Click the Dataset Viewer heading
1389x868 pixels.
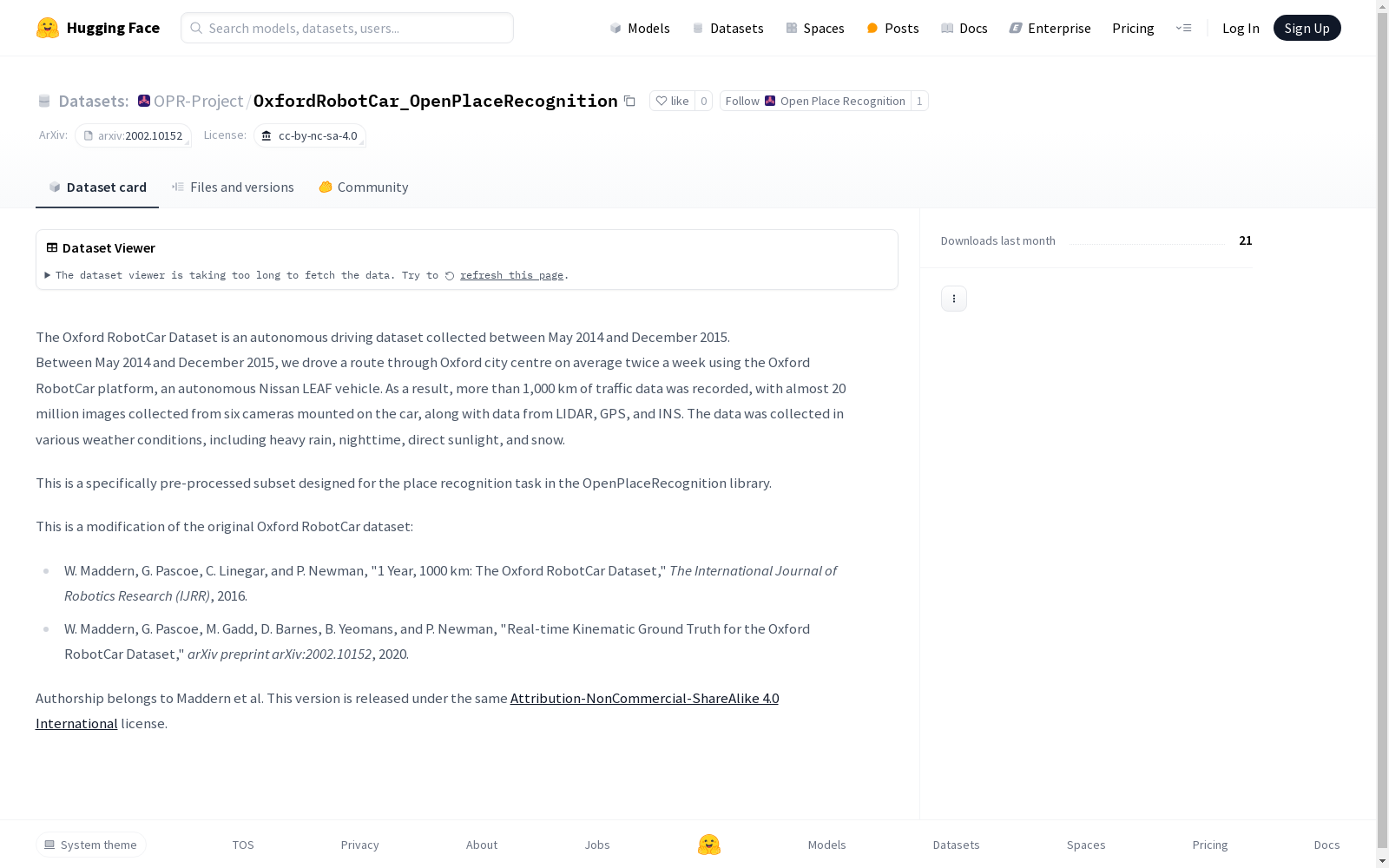tap(109, 248)
